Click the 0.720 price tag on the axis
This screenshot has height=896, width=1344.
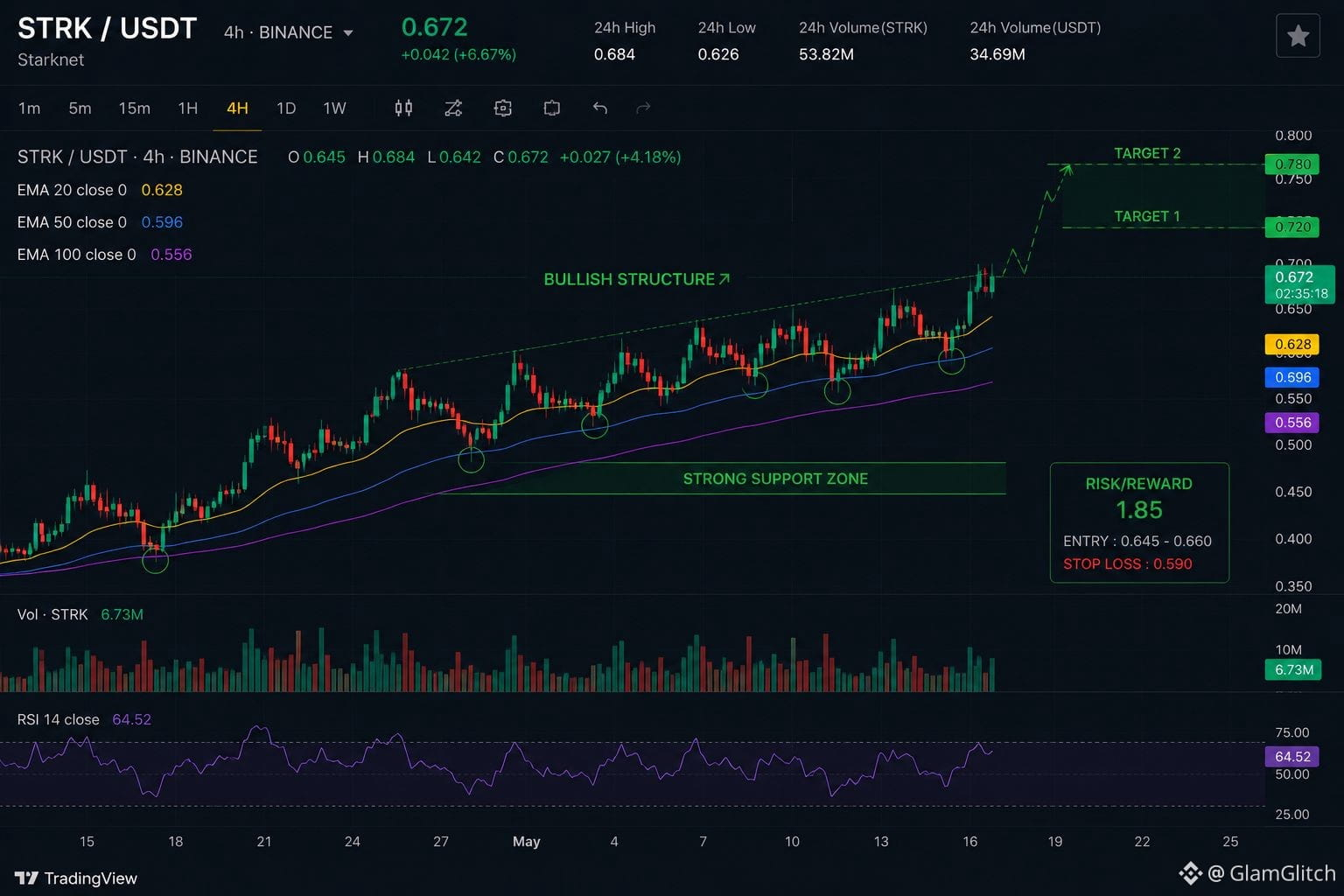point(1292,227)
